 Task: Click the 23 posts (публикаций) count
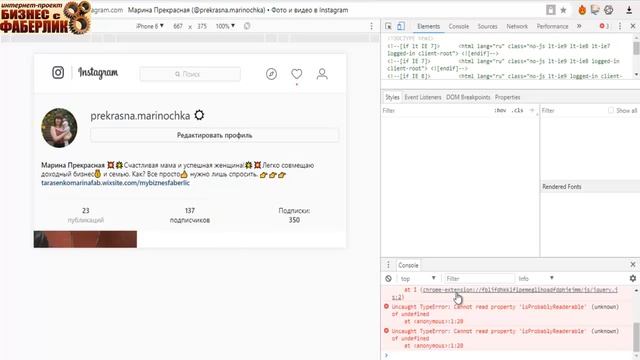86,215
